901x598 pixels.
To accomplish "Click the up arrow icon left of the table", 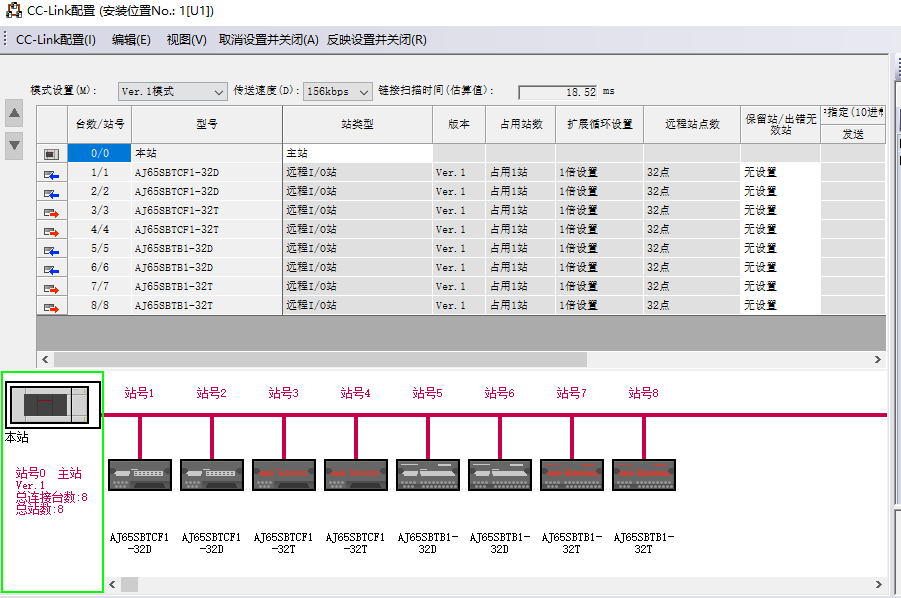I will 14,113.
